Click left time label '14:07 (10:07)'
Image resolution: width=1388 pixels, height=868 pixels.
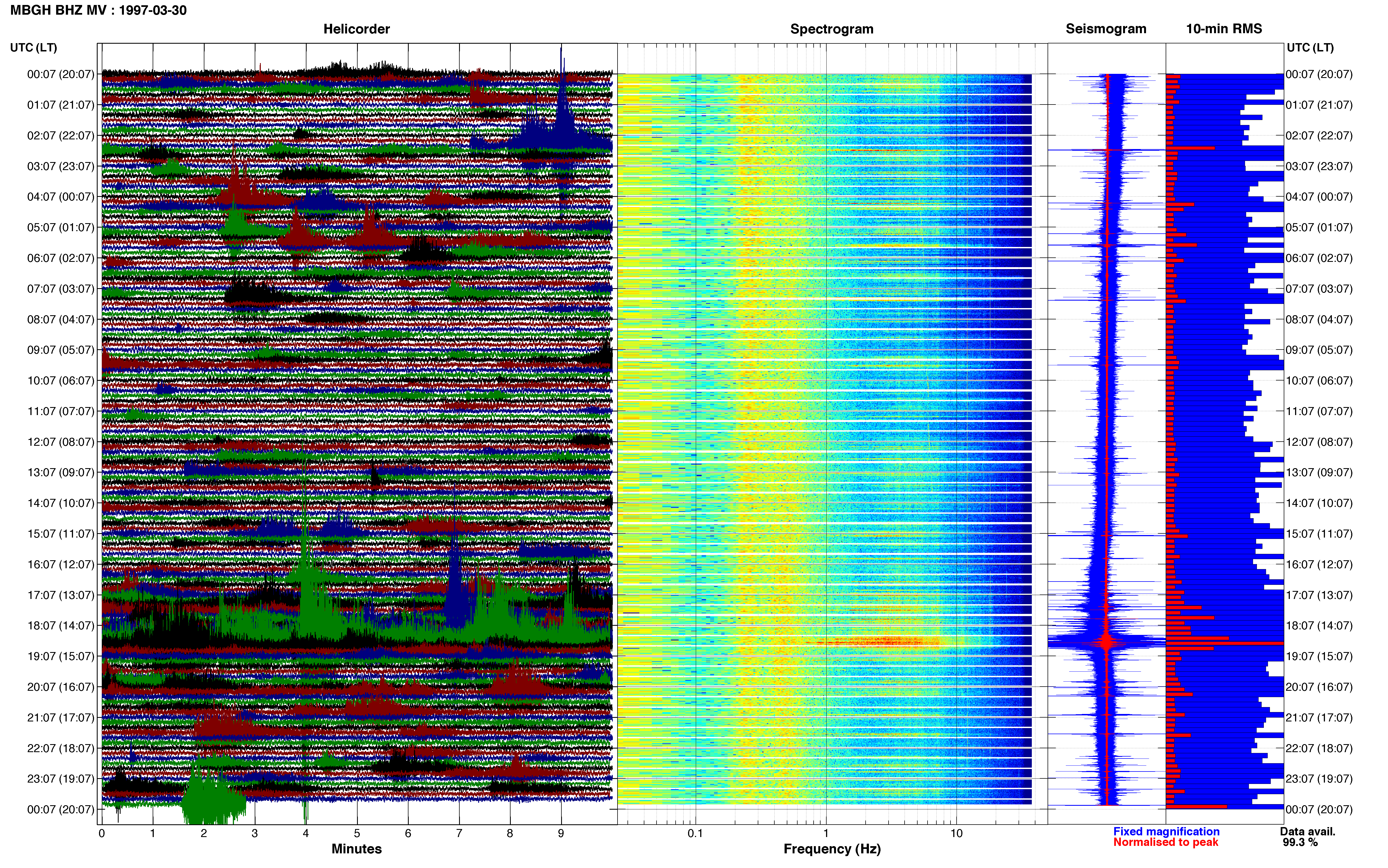click(x=60, y=503)
